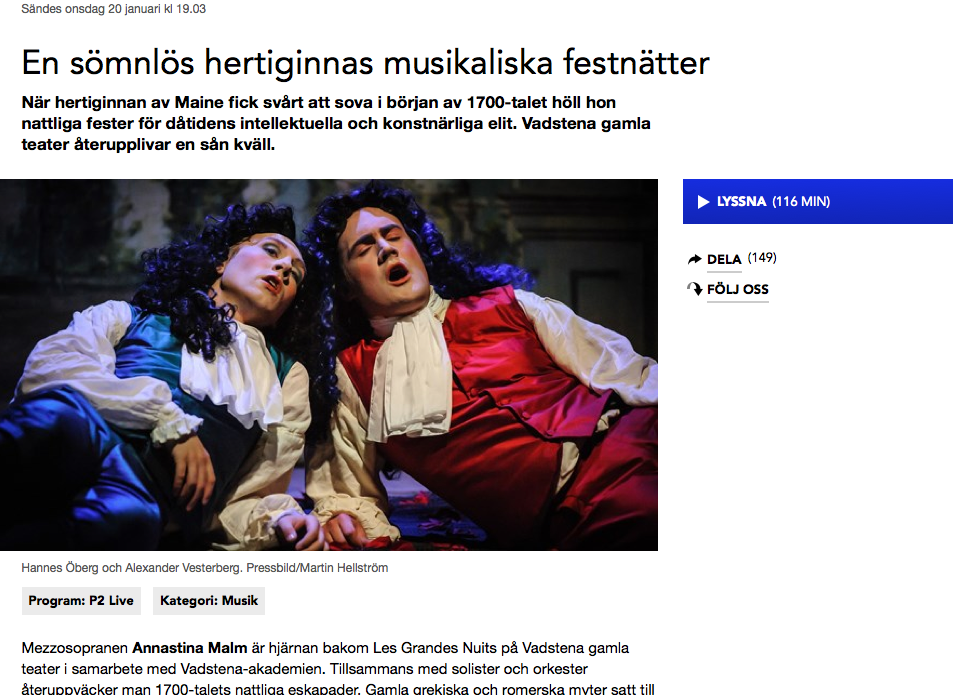Click the Pressbild/Martin Hellström photo credit

[x=317, y=567]
